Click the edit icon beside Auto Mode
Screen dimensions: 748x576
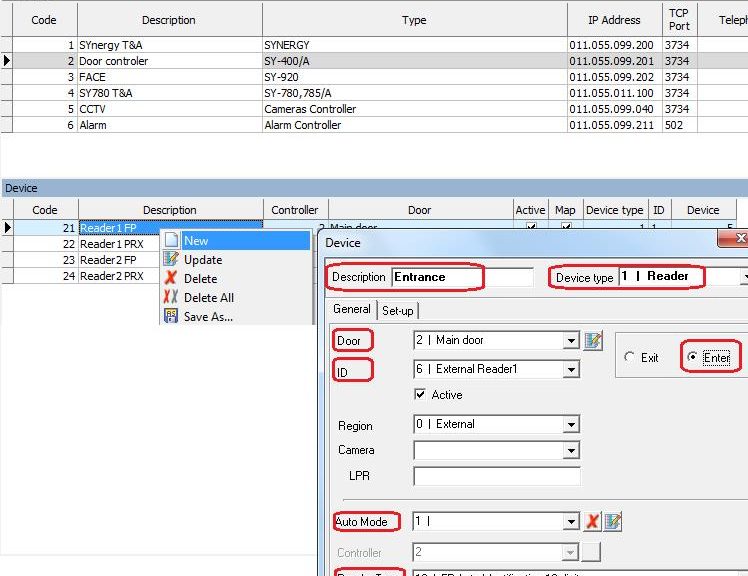pos(613,522)
